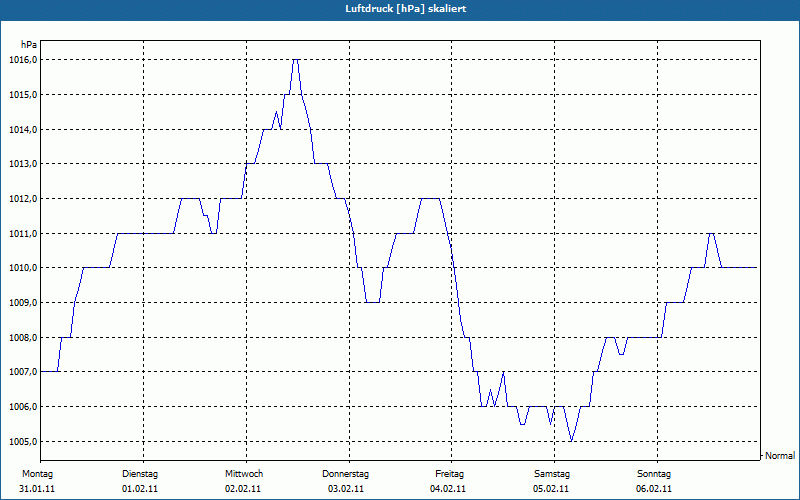Click the 1005,0 y-axis value
Viewport: 800px width, 500px height.
pos(23,441)
